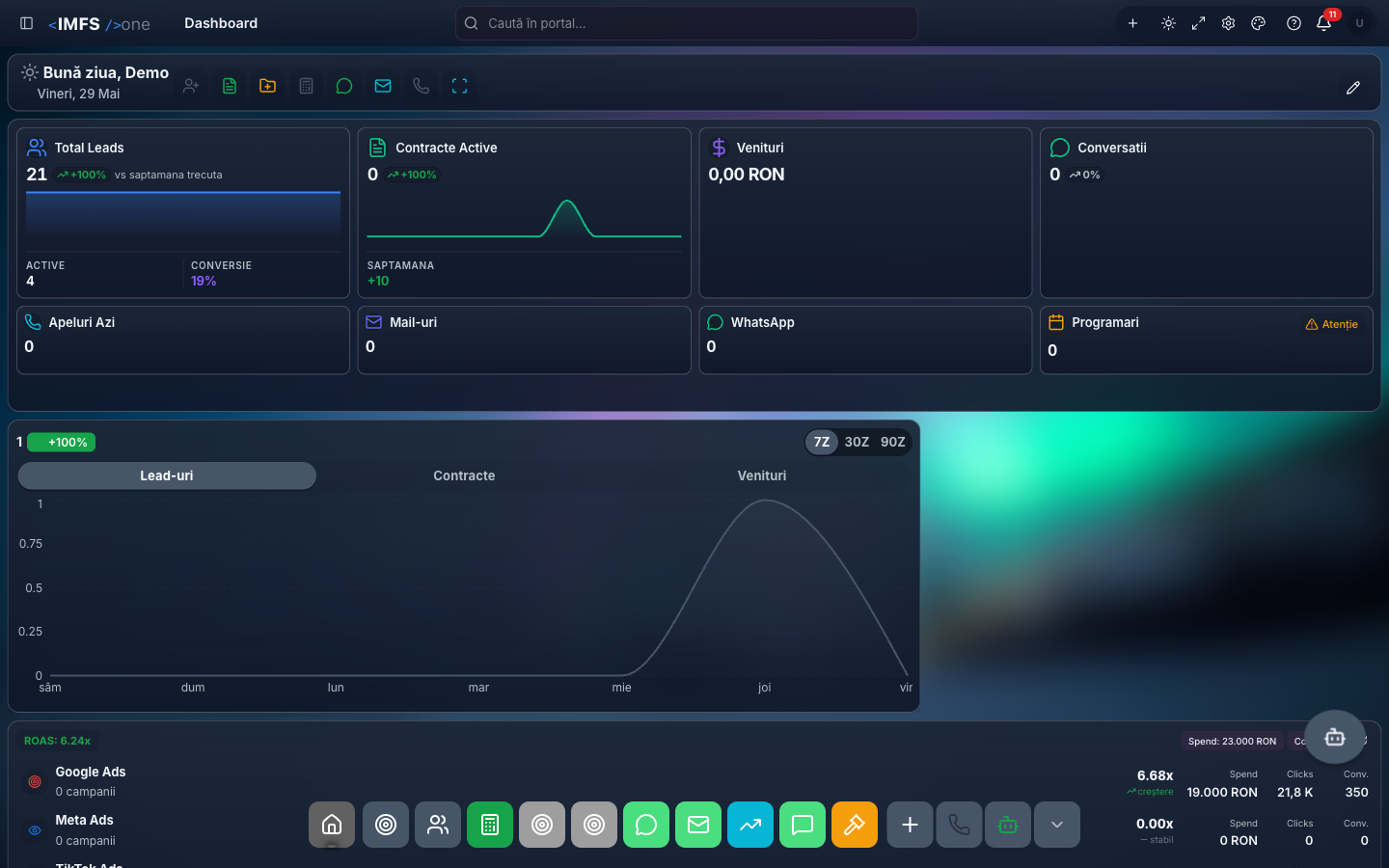Open the Meta Ads campaign row
The width and height of the screenshot is (1389, 868).
point(694,830)
